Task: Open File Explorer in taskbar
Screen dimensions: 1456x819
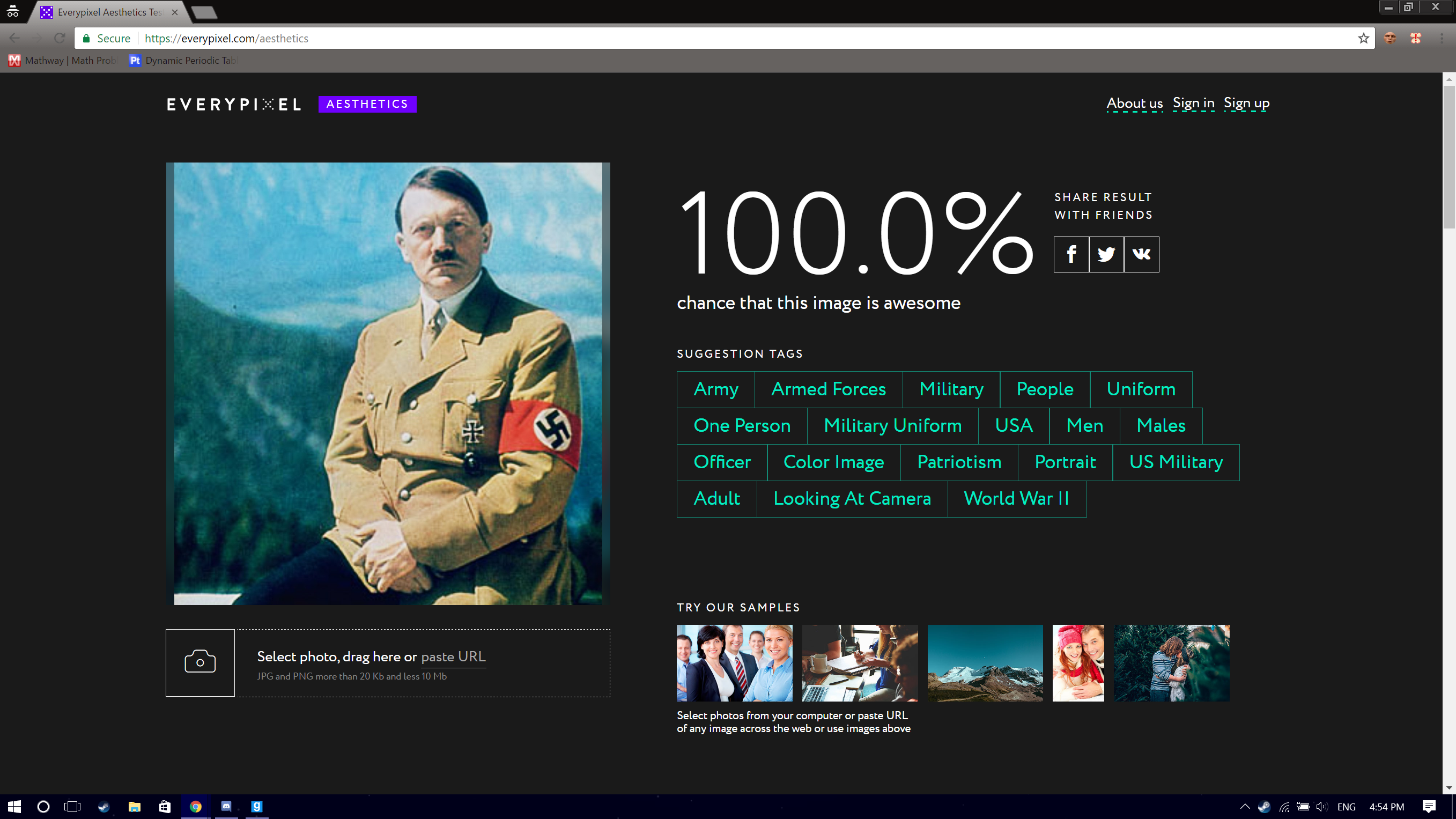Action: click(x=135, y=807)
